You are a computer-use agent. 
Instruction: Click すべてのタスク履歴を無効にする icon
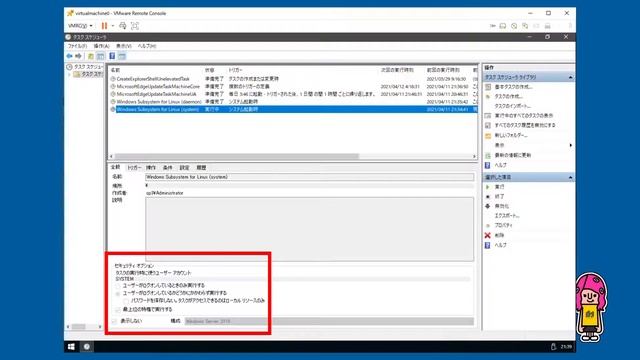coord(488,125)
